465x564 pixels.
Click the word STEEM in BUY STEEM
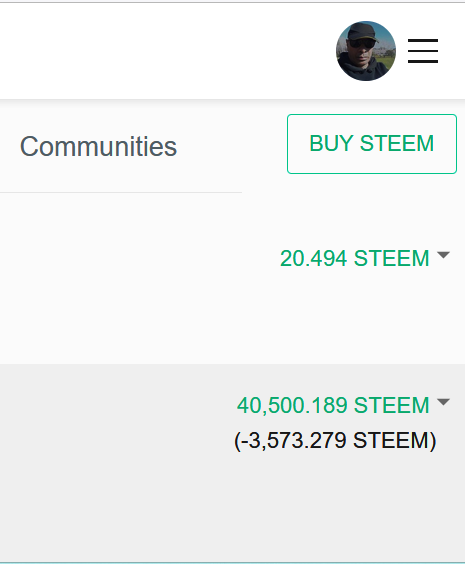397,144
